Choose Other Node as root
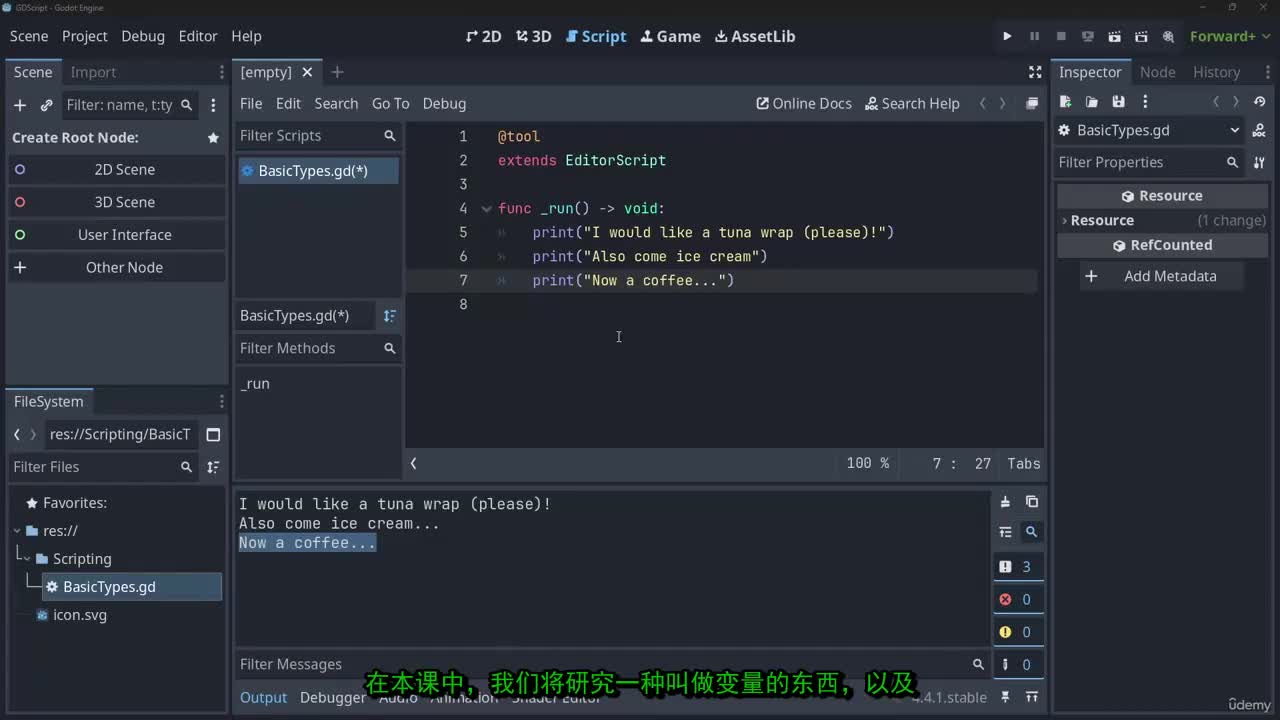This screenshot has height=720, width=1280. 117,267
